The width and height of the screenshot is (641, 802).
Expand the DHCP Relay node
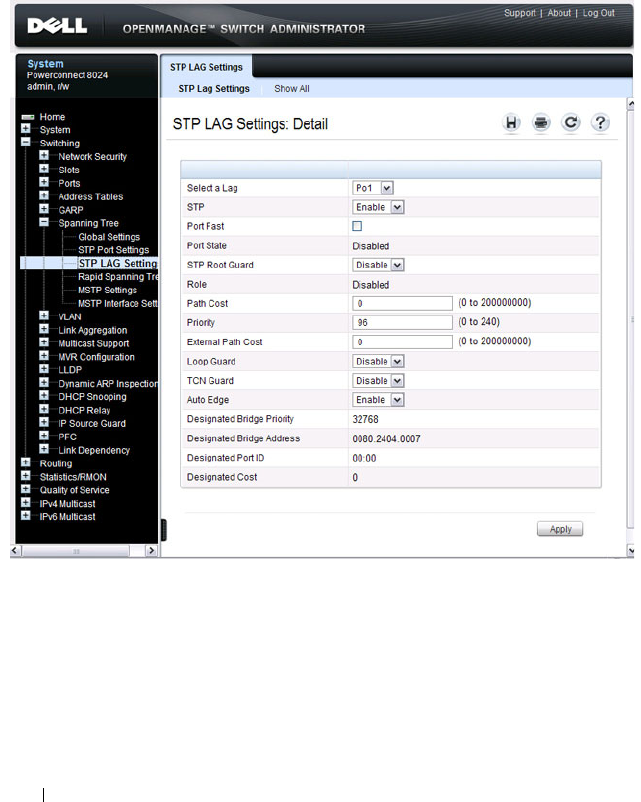(44, 409)
